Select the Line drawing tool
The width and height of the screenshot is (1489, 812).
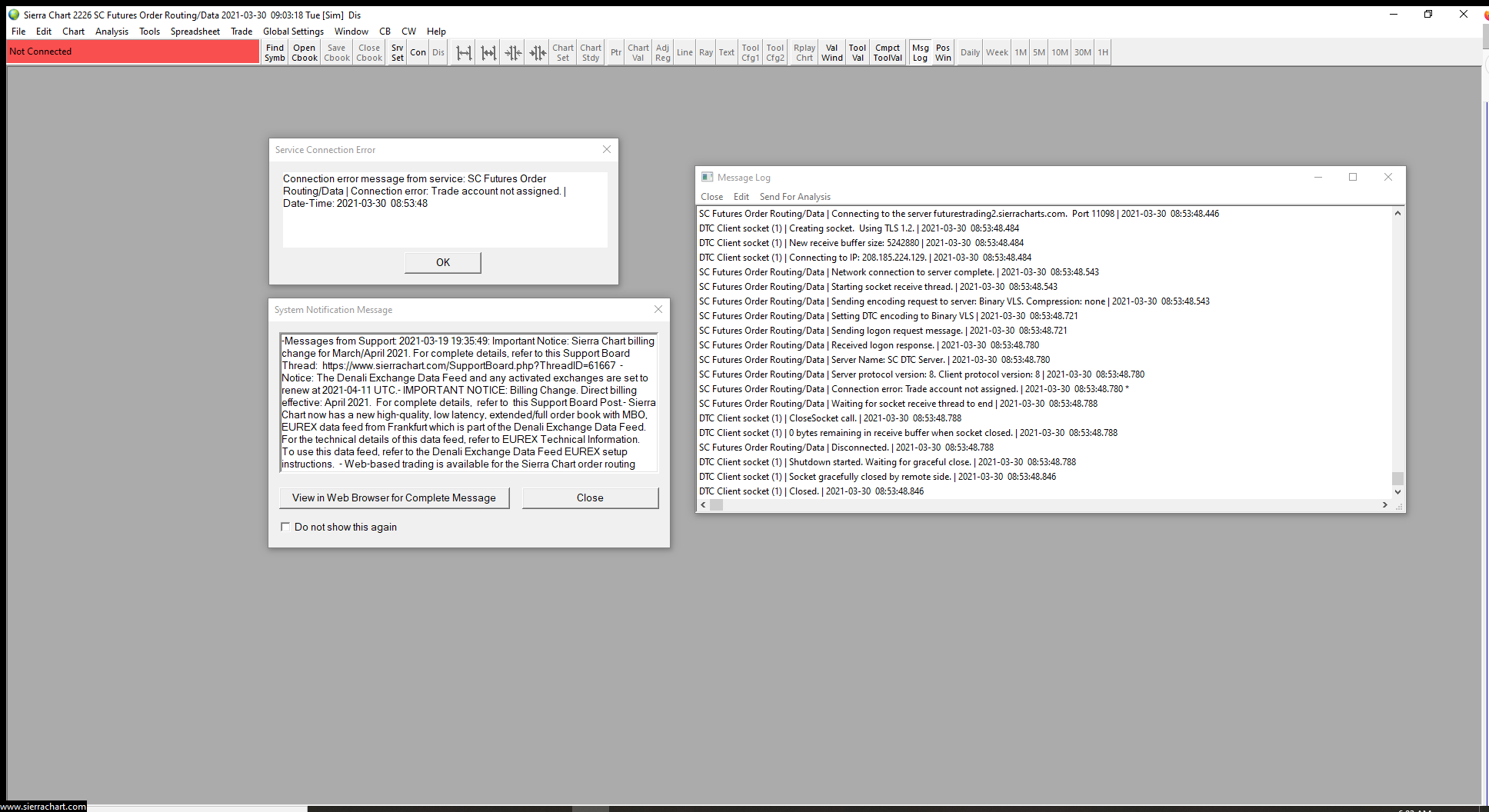685,52
